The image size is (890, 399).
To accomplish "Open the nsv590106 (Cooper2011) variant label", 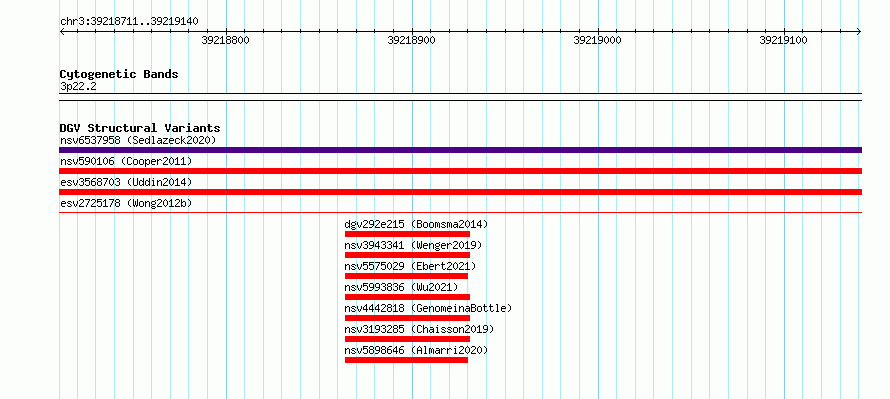I will coord(126,162).
